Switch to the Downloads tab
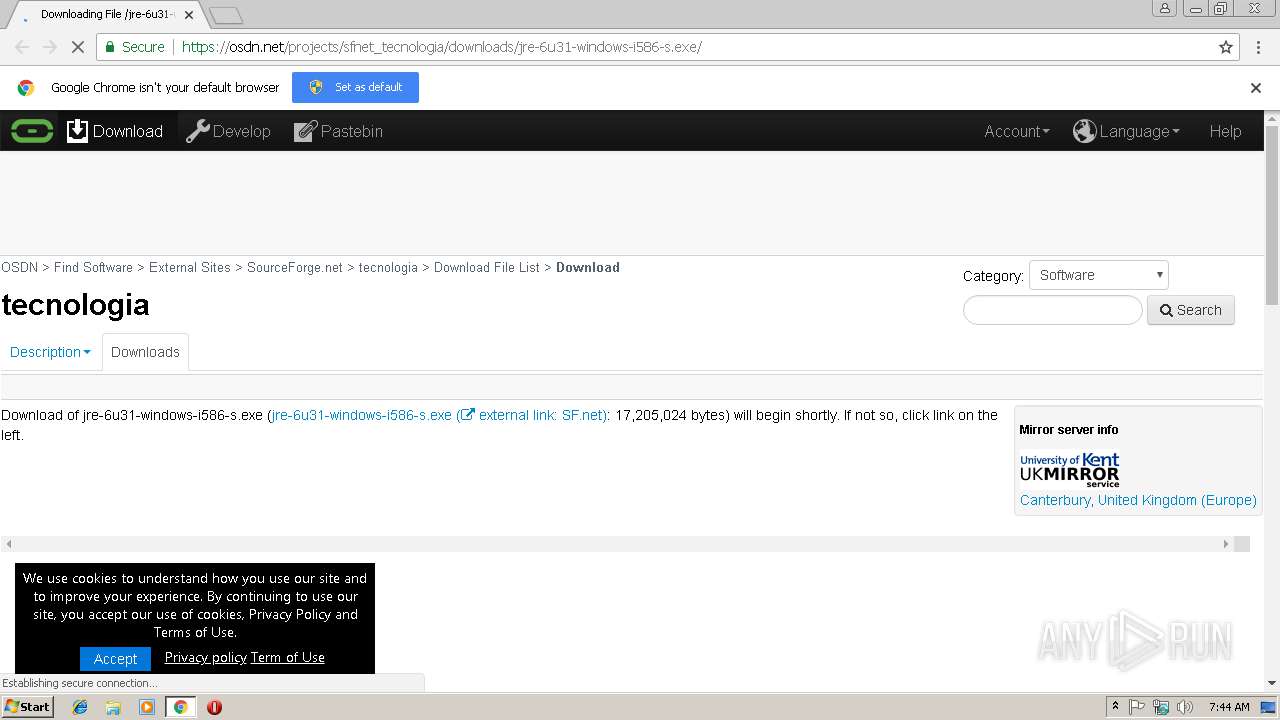Screen dimensions: 1280x720 click(x=145, y=352)
